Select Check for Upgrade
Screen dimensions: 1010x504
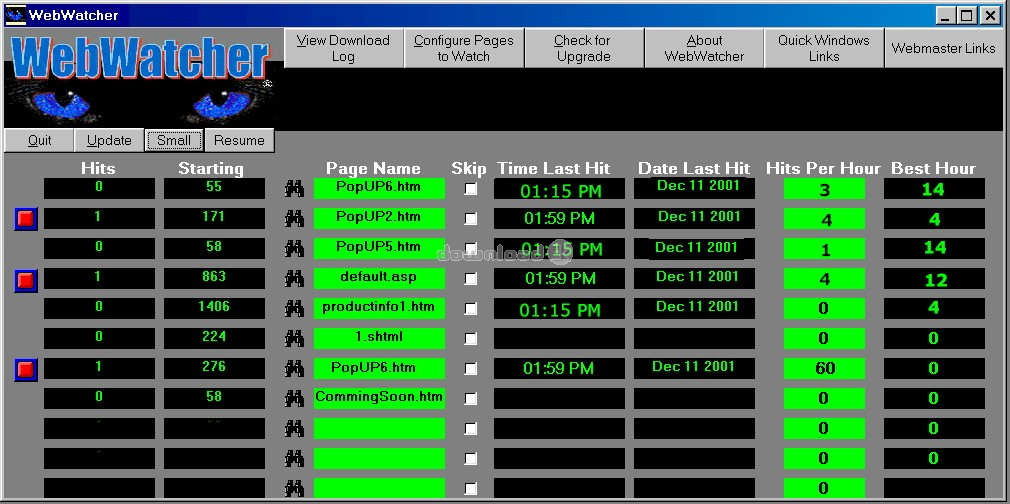coord(584,48)
